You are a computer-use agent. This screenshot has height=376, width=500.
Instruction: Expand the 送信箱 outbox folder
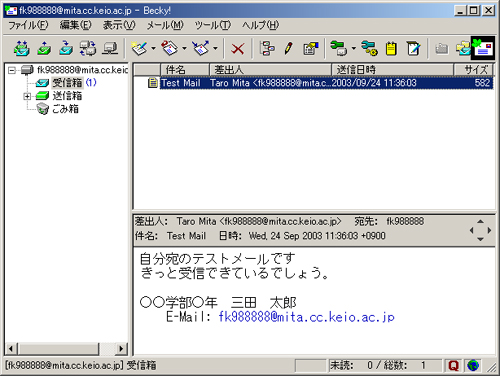(x=27, y=96)
